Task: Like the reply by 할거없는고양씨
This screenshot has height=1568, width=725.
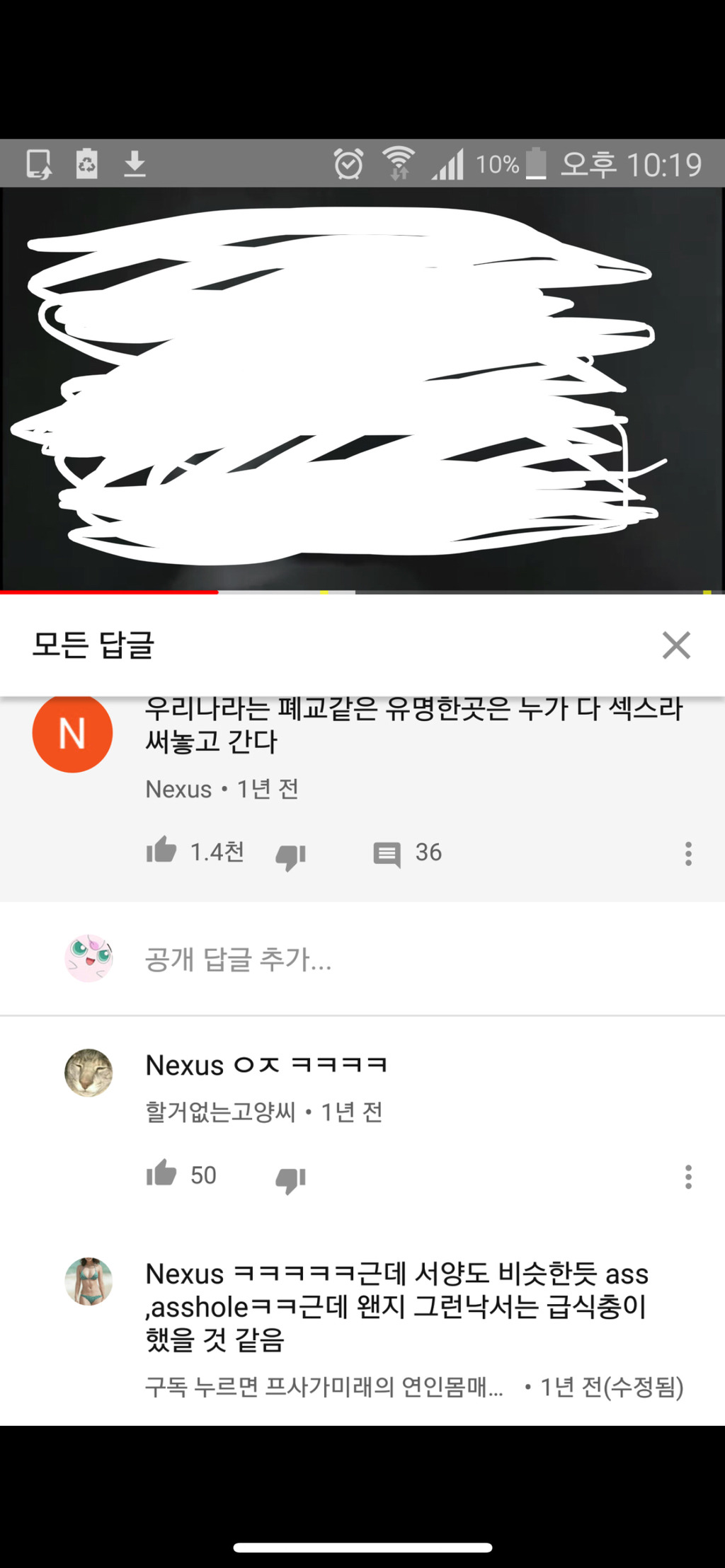Action: pyautogui.click(x=161, y=1172)
